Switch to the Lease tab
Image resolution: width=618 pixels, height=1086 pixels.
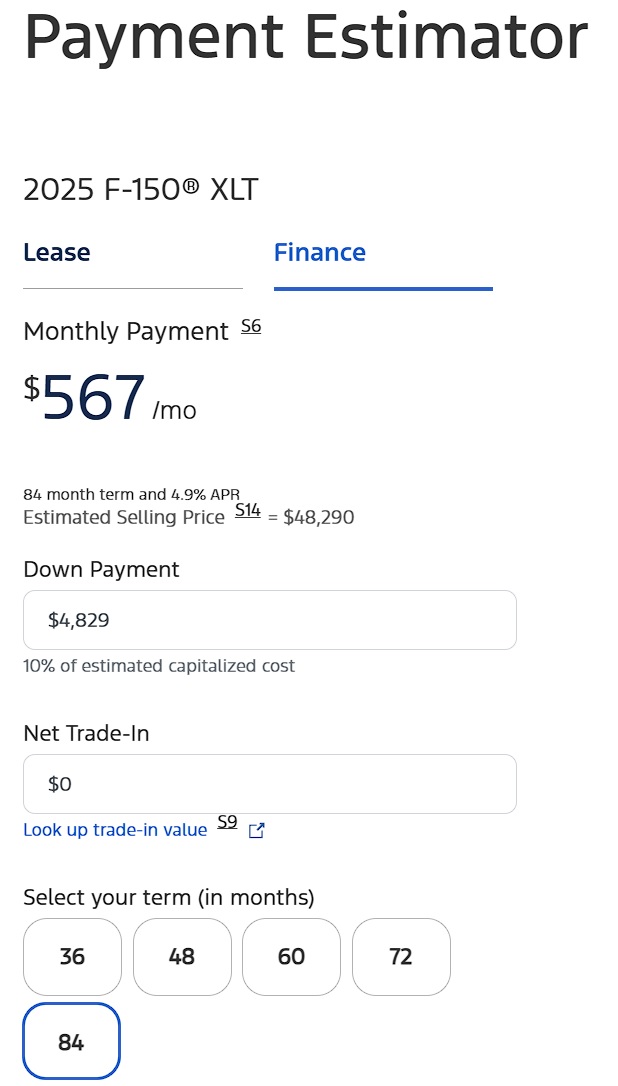point(57,253)
